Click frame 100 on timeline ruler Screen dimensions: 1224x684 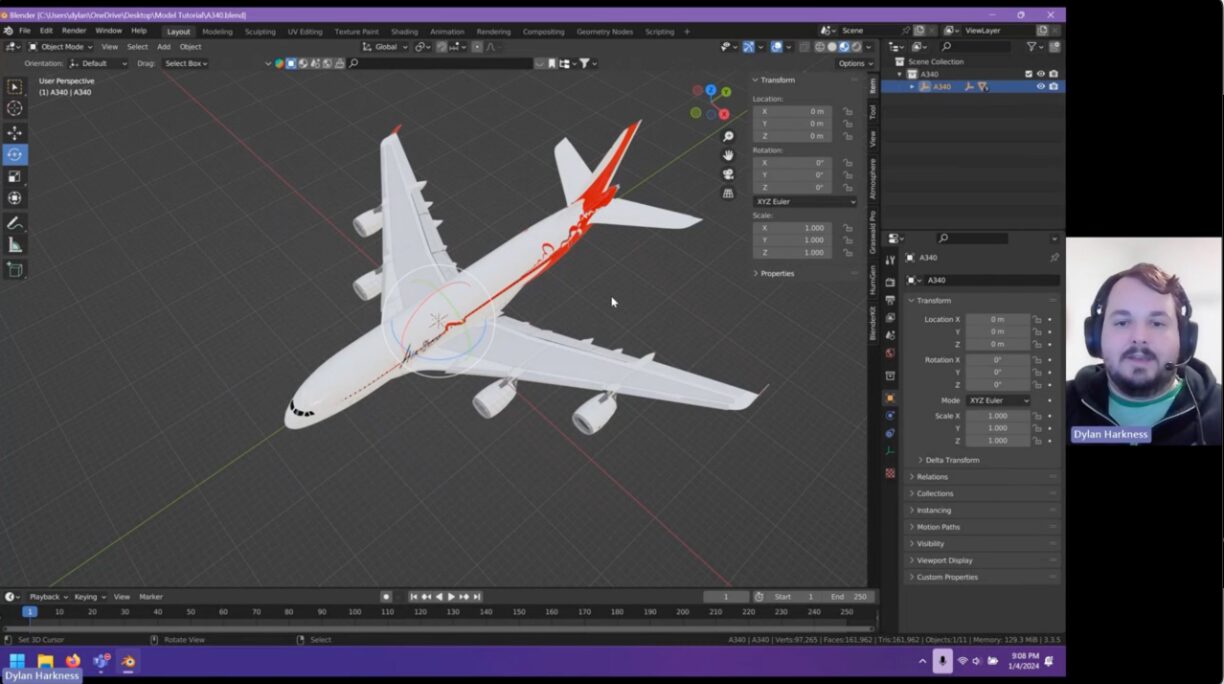354,611
